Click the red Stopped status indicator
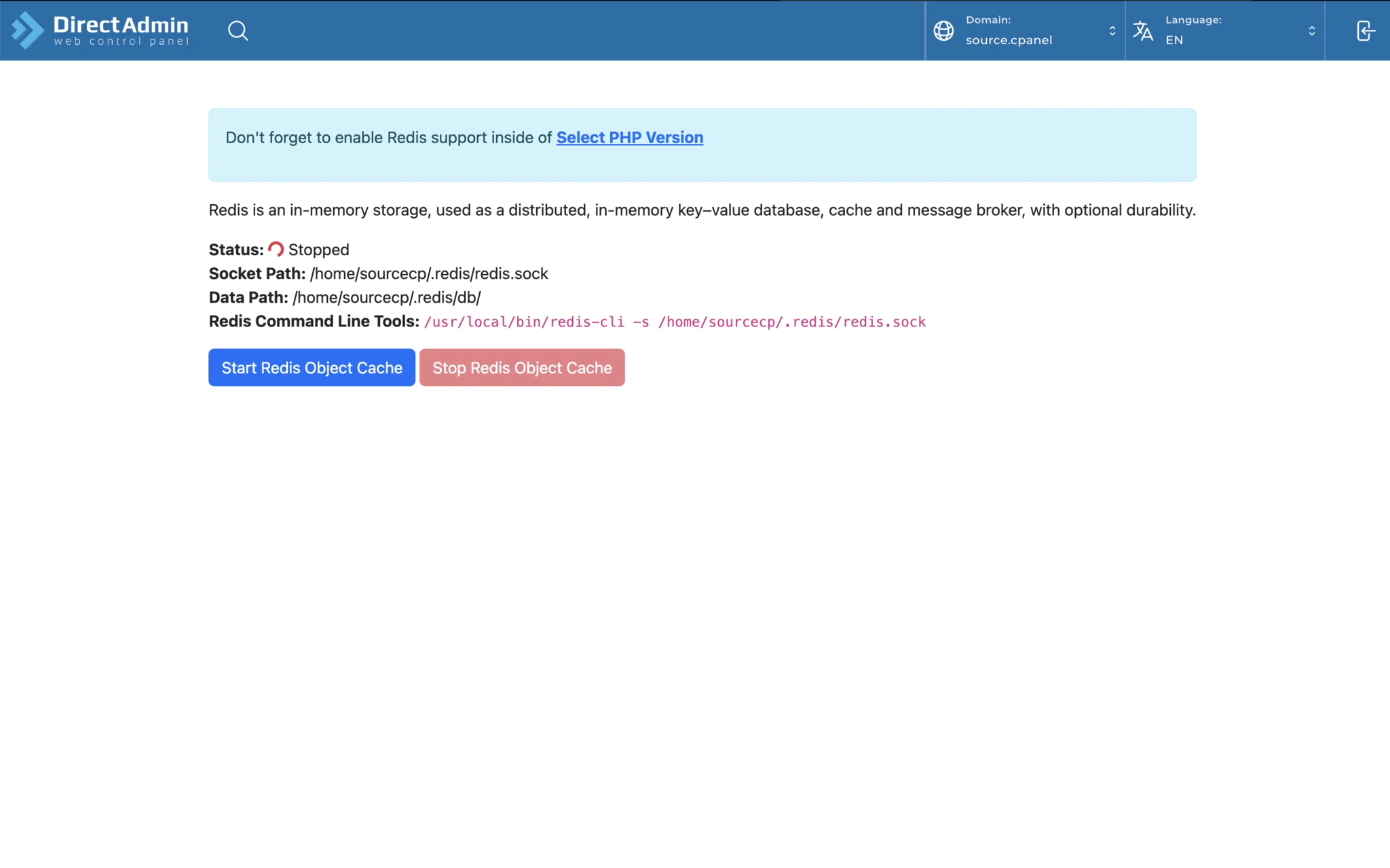Image resolution: width=1390 pixels, height=868 pixels. [x=276, y=249]
